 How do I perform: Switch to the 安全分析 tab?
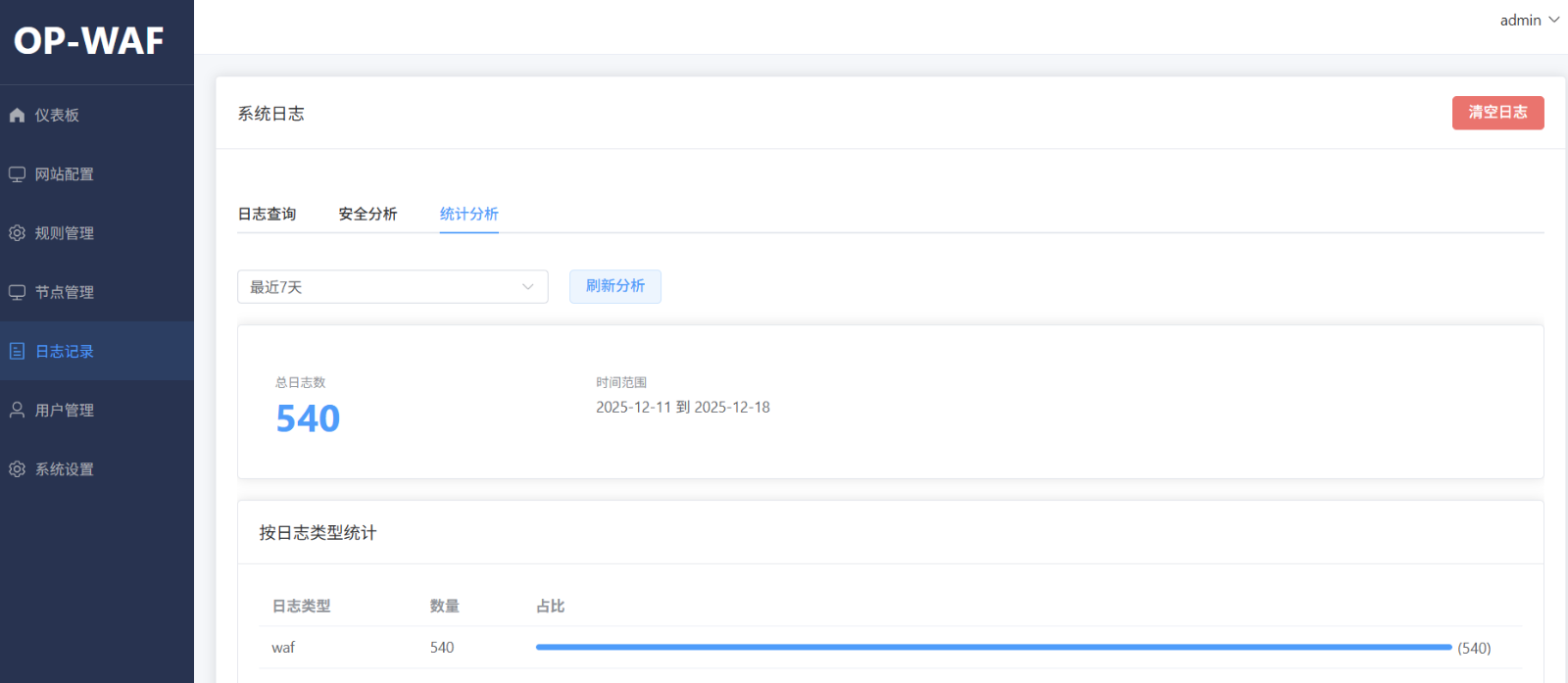tap(367, 214)
